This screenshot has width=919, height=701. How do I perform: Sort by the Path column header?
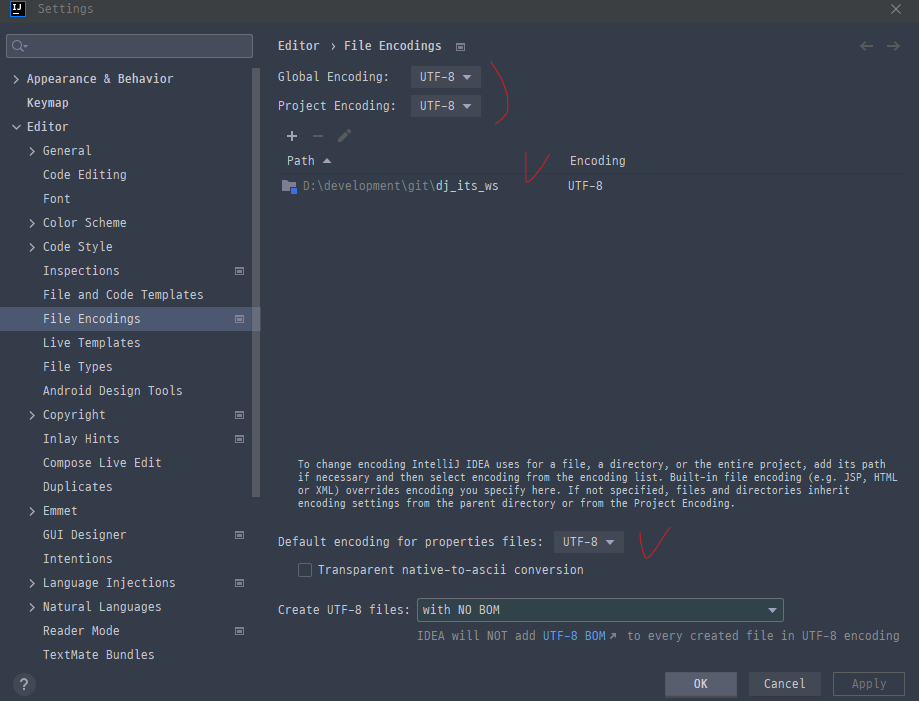(309, 161)
